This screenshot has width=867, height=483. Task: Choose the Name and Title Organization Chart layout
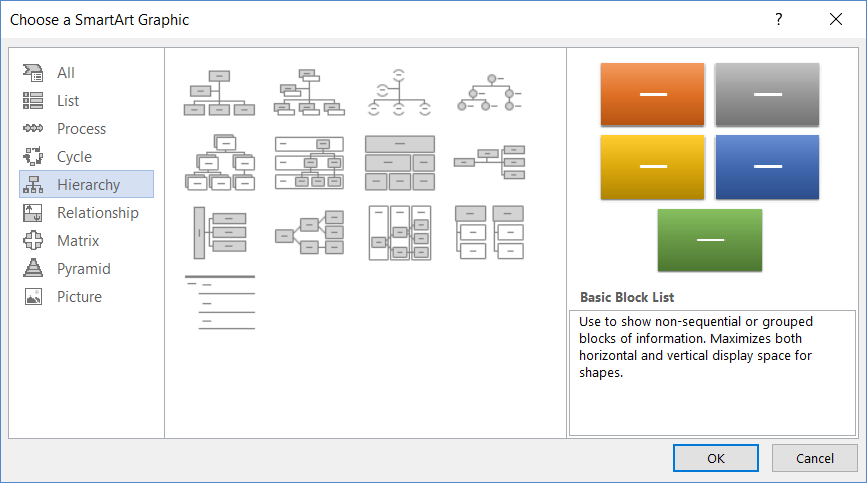309,92
